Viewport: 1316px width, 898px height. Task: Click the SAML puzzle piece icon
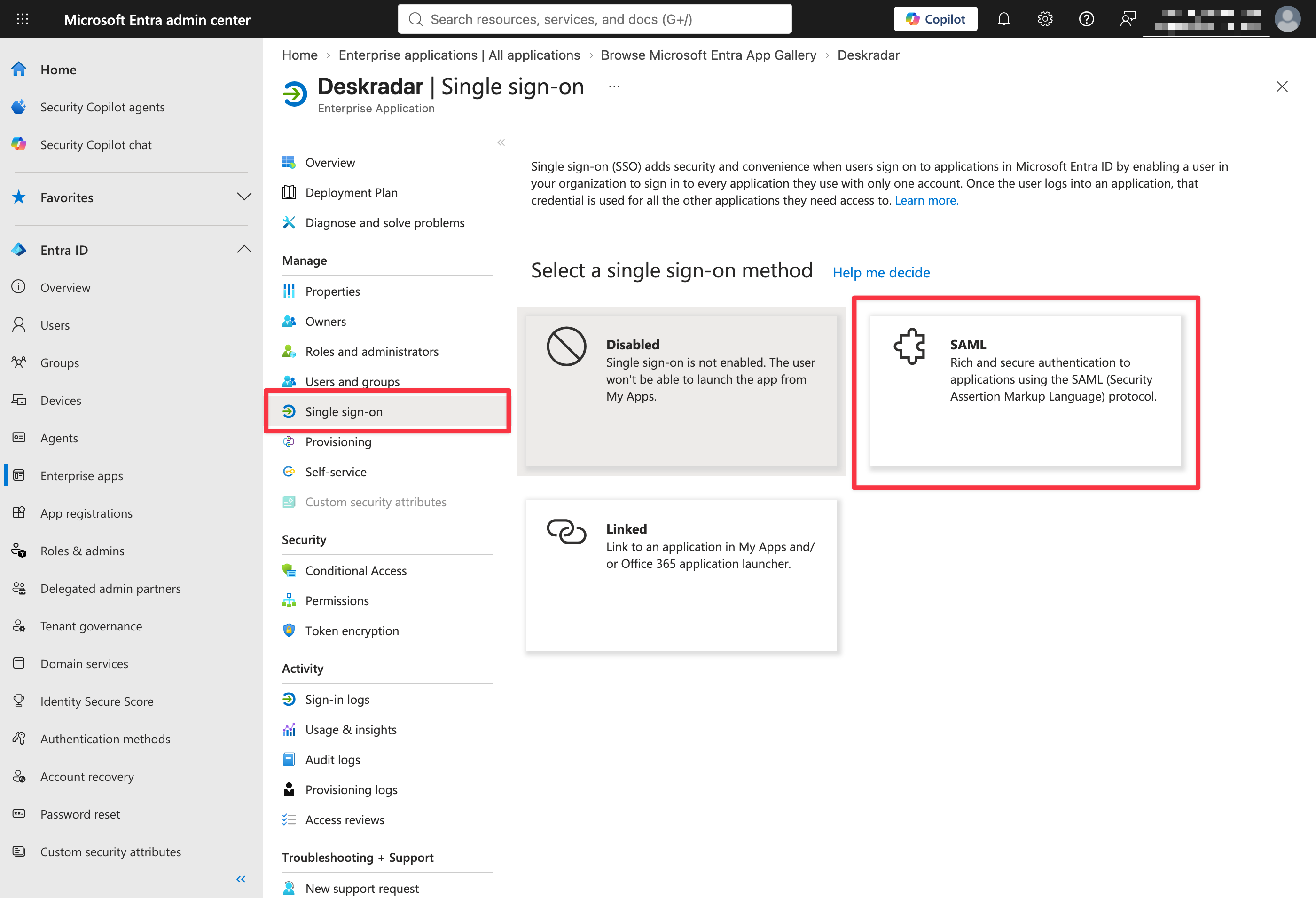pyautogui.click(x=909, y=346)
